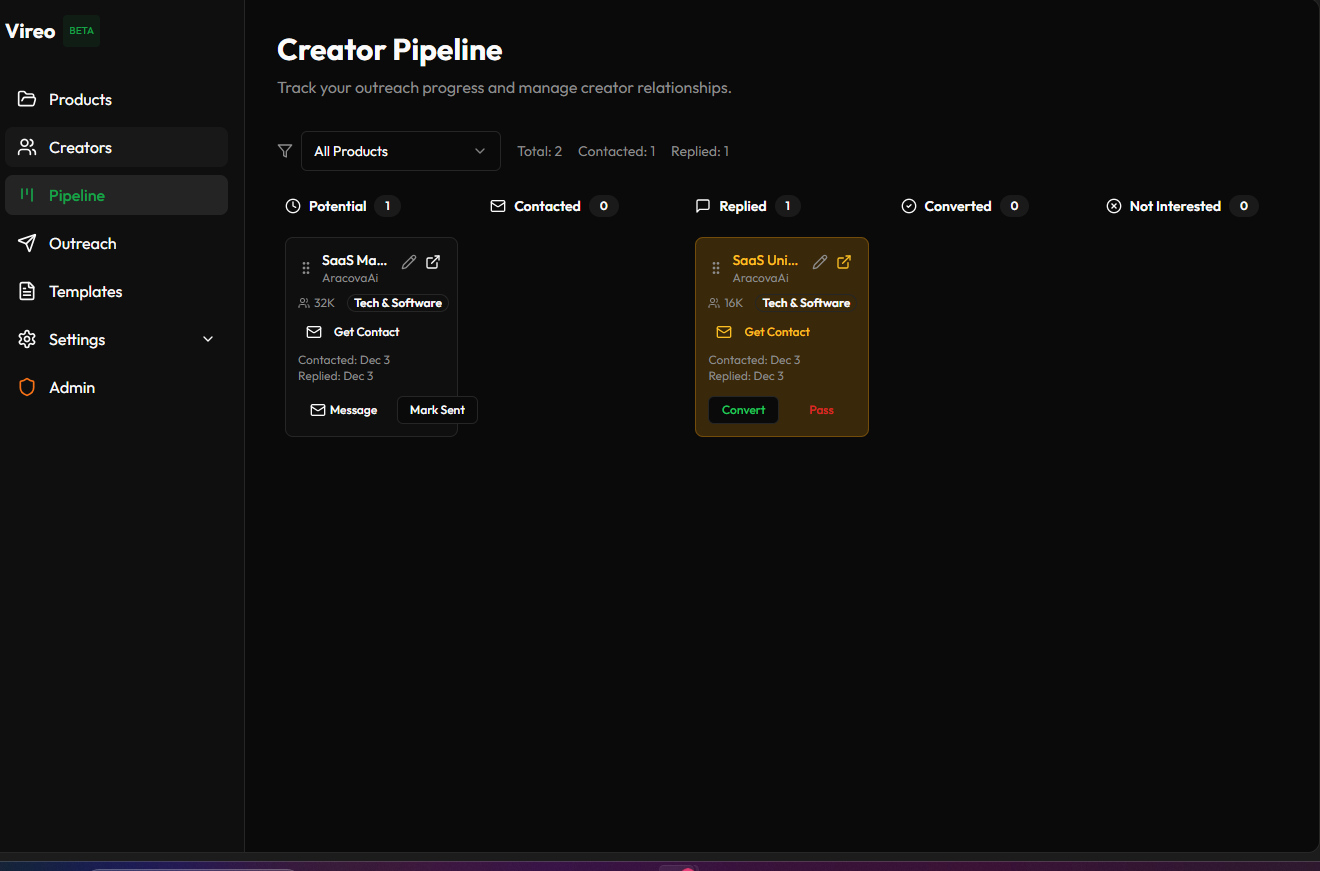Click the Converted count badge 0
This screenshot has height=871, width=1320.
pos(1014,206)
